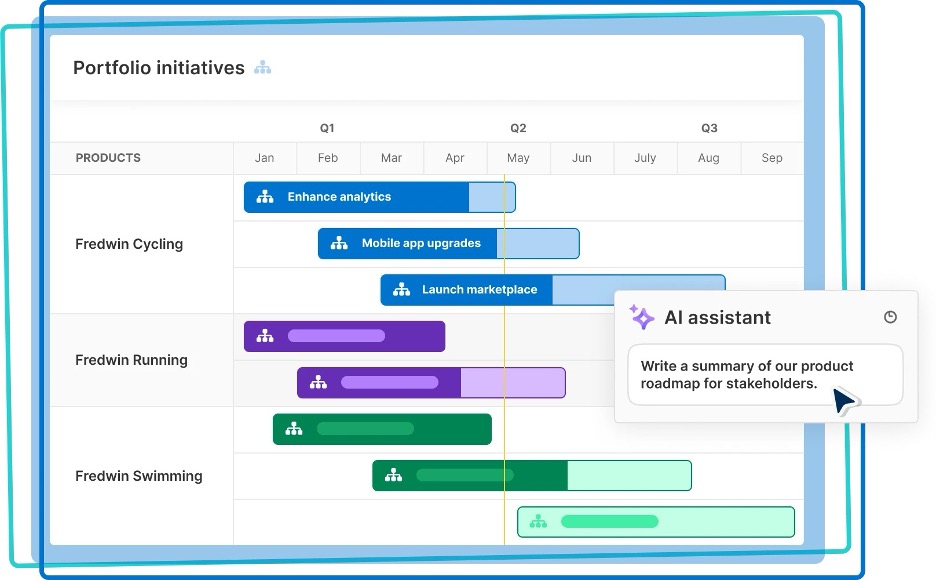Click hierarchy icon on first purple Running bar

pyautogui.click(x=265, y=336)
